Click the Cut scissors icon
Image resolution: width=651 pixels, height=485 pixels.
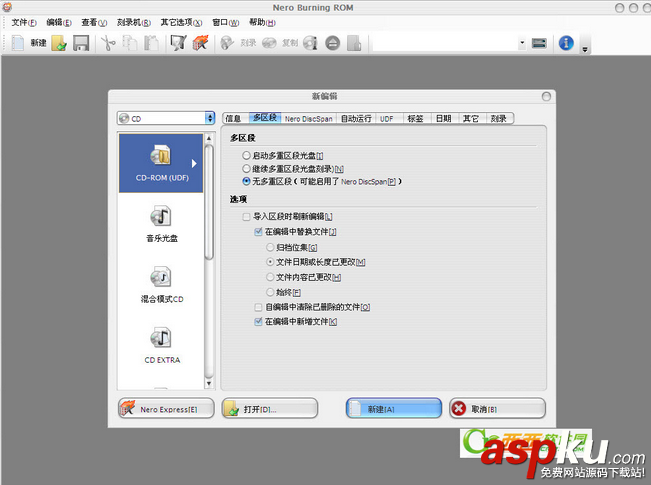(x=108, y=43)
